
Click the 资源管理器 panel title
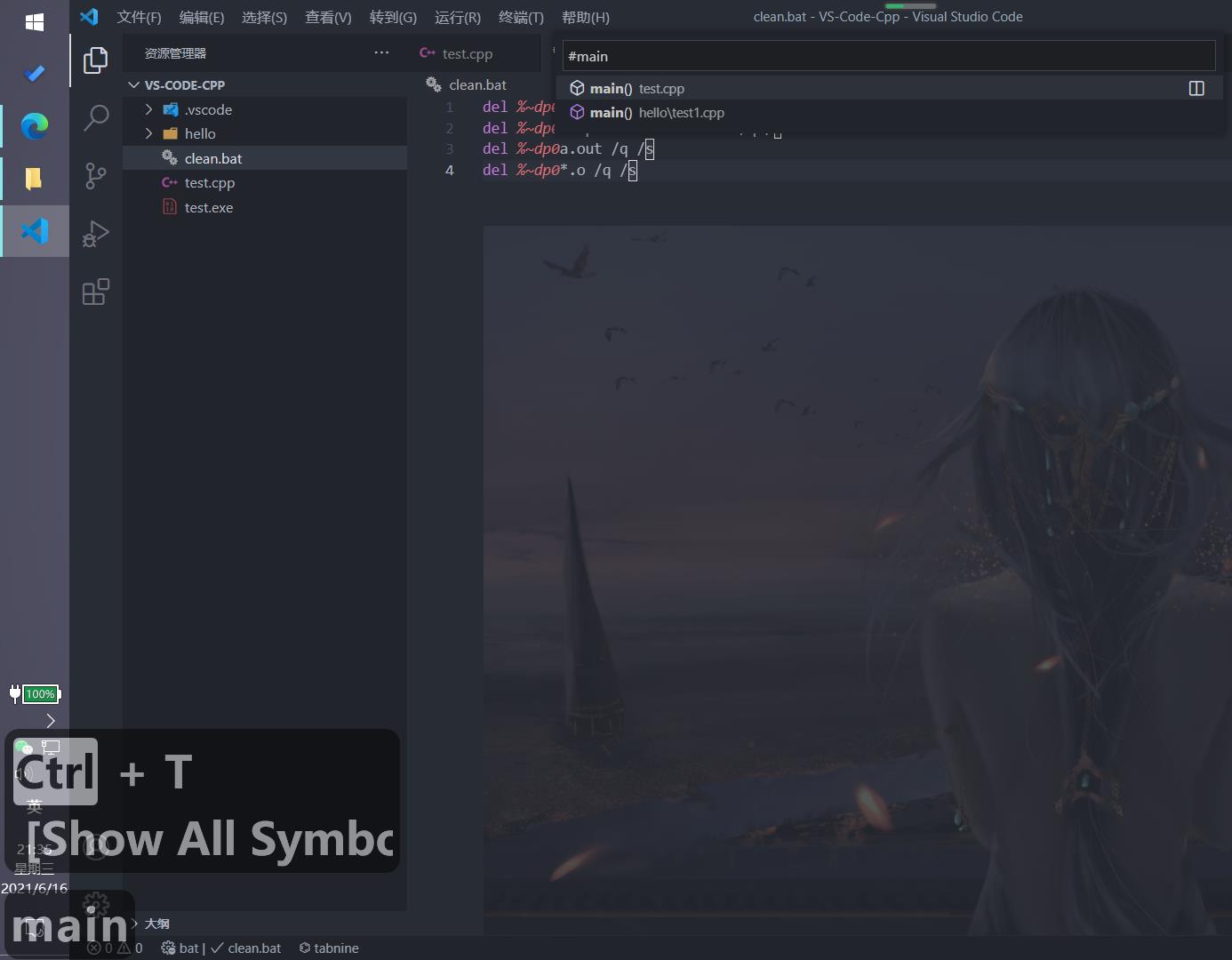click(x=175, y=53)
